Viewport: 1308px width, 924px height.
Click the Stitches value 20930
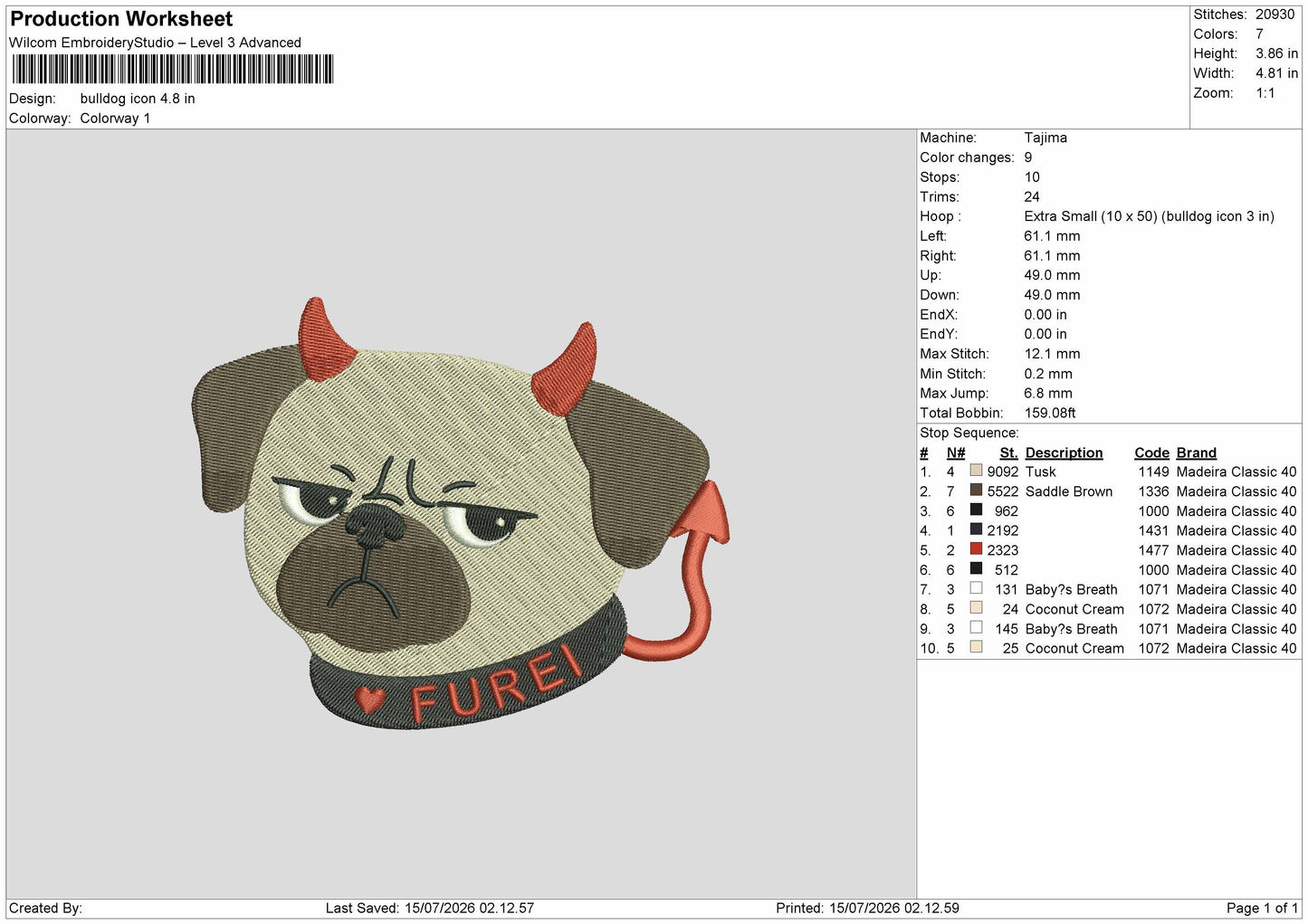tap(1275, 14)
